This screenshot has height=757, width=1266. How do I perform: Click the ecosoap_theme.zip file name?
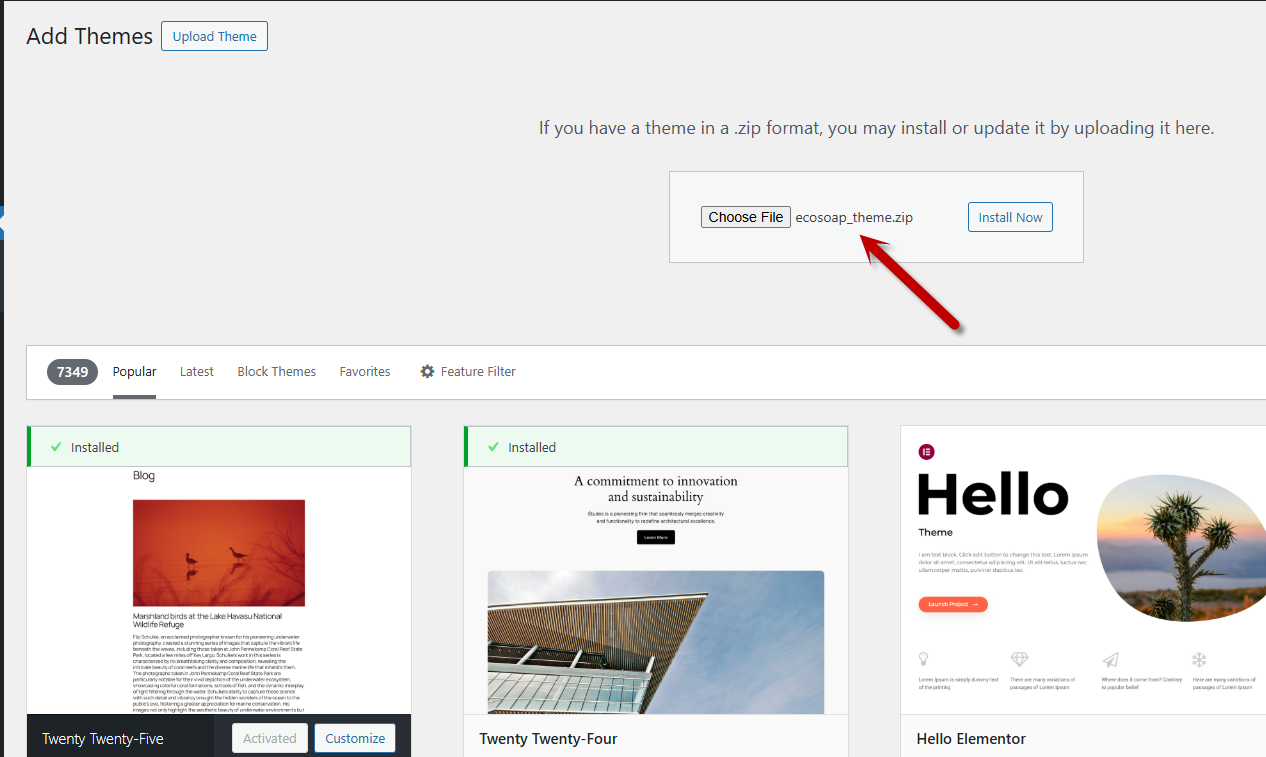coord(854,217)
